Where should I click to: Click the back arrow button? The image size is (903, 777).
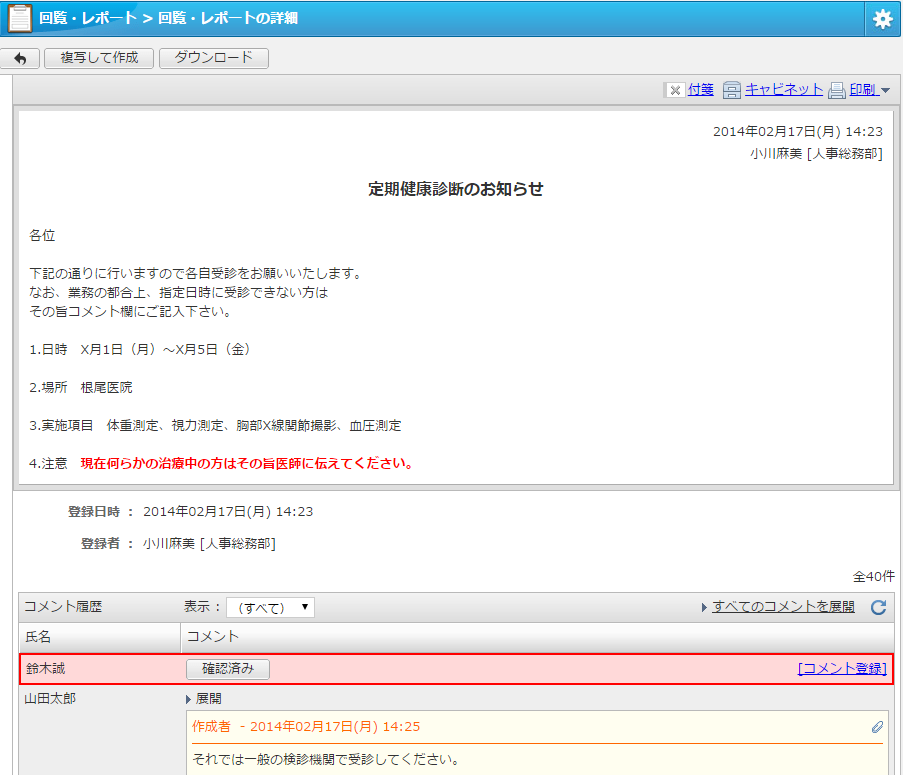(21, 58)
